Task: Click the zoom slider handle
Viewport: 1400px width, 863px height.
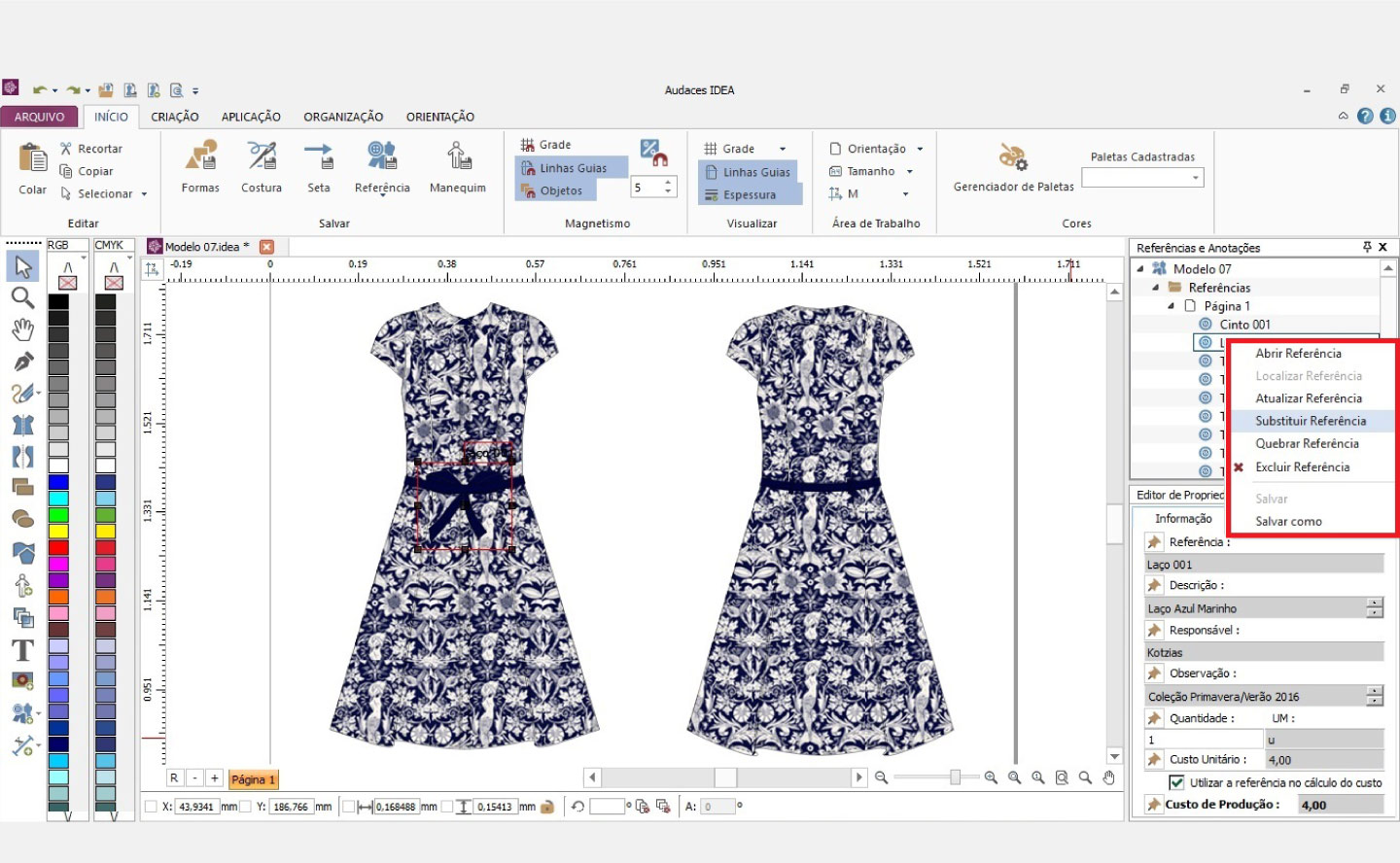Action: pyautogui.click(x=956, y=777)
